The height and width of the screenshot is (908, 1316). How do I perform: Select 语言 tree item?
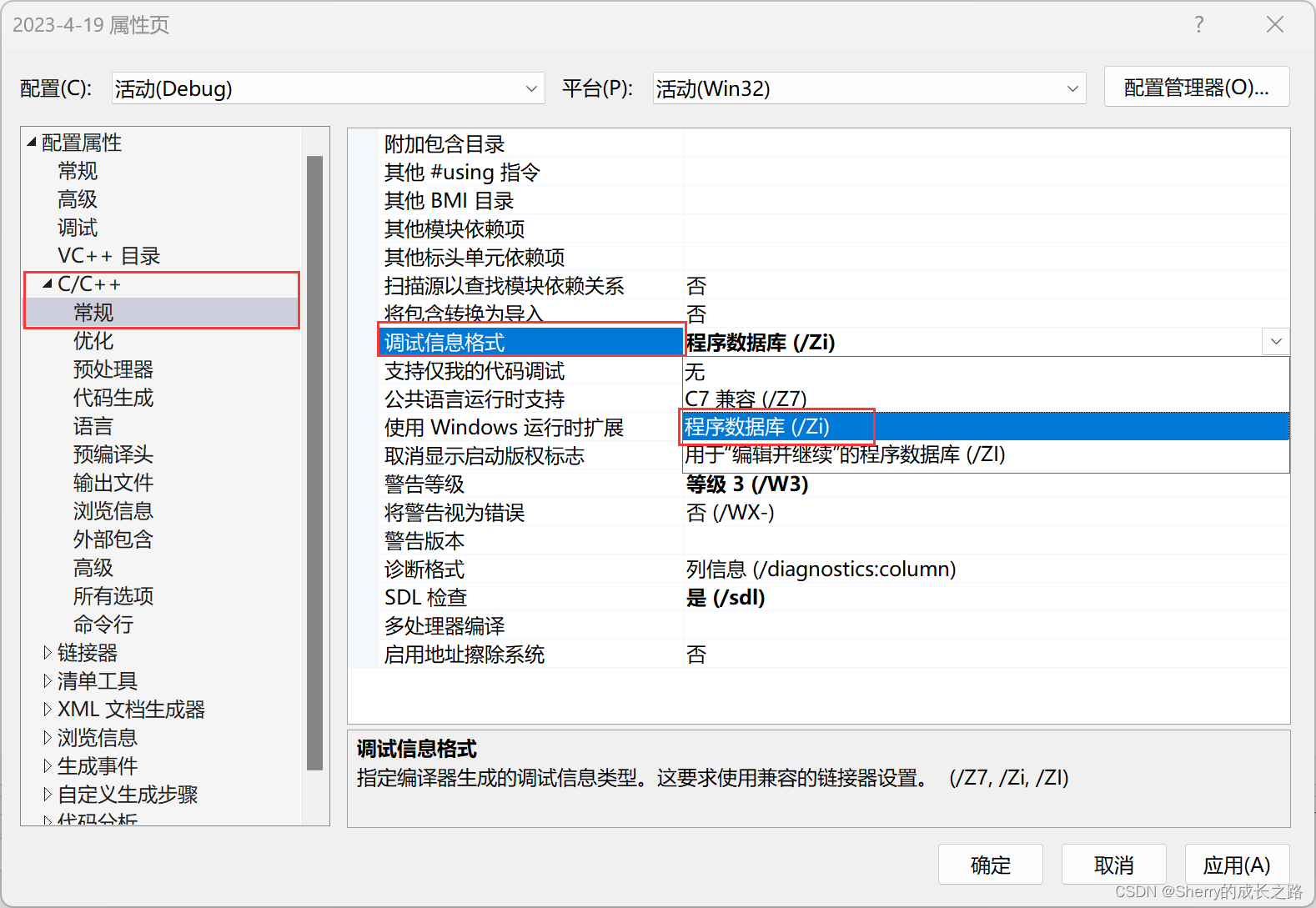point(93,426)
